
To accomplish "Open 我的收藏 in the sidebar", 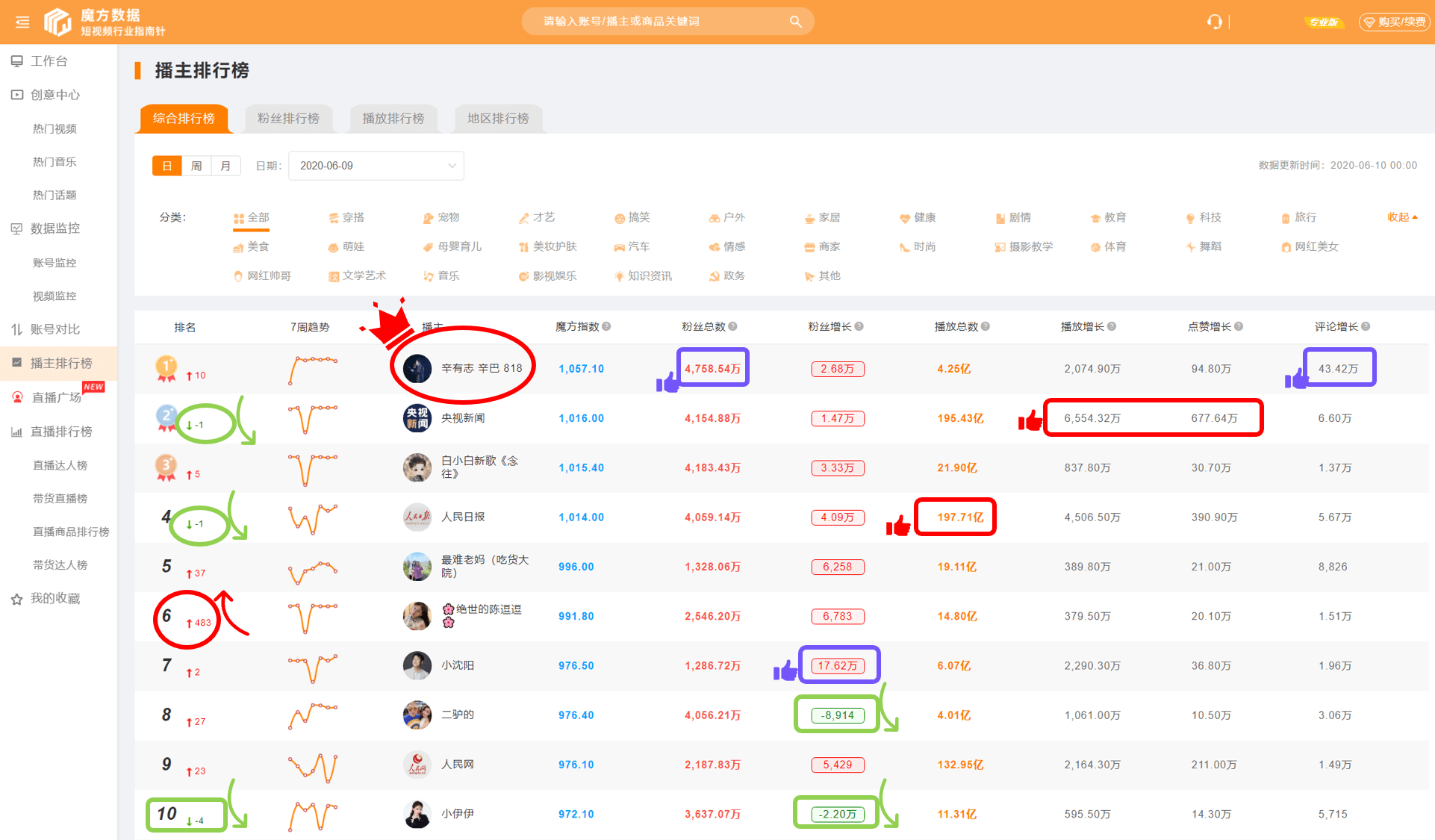I will (x=55, y=599).
